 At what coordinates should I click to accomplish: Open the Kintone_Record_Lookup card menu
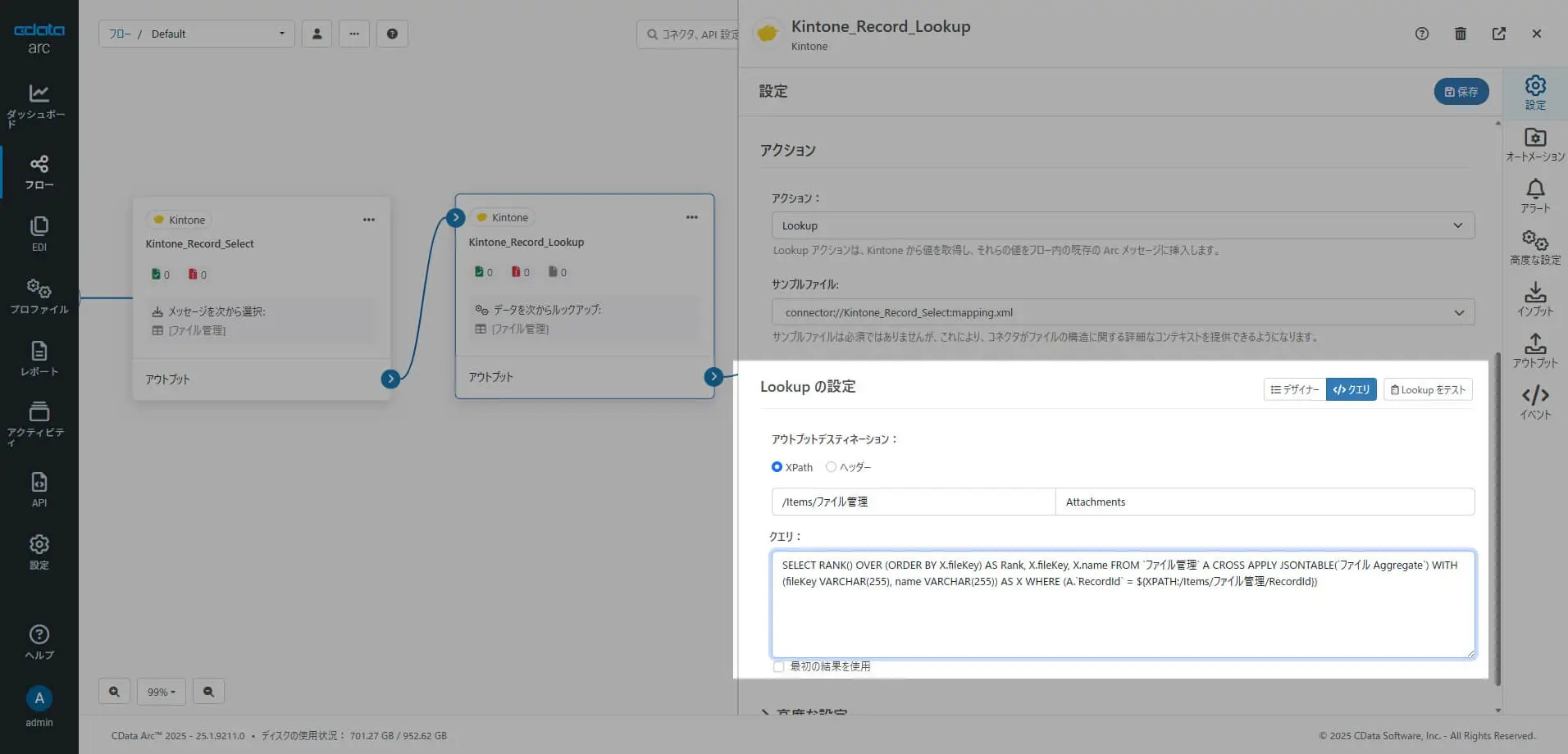pyautogui.click(x=692, y=217)
